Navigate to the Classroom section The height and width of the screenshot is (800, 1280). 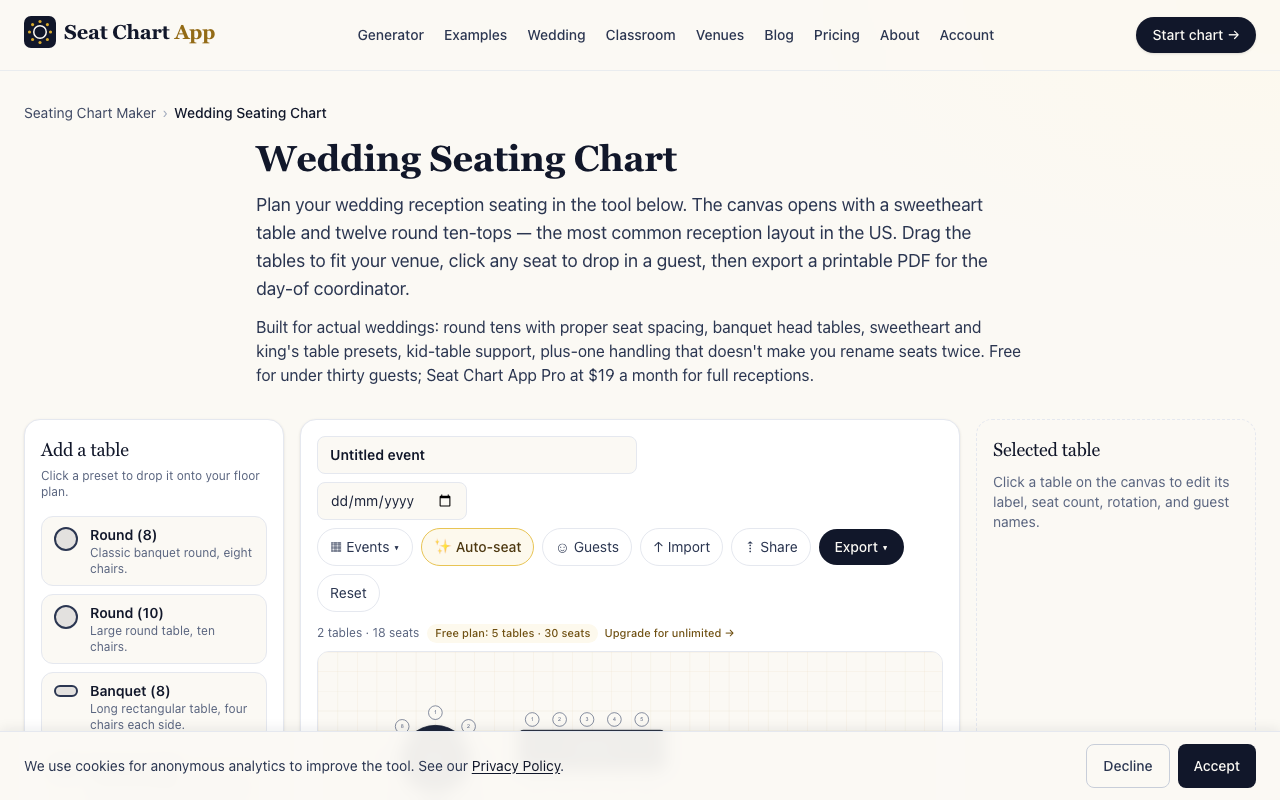click(x=640, y=35)
